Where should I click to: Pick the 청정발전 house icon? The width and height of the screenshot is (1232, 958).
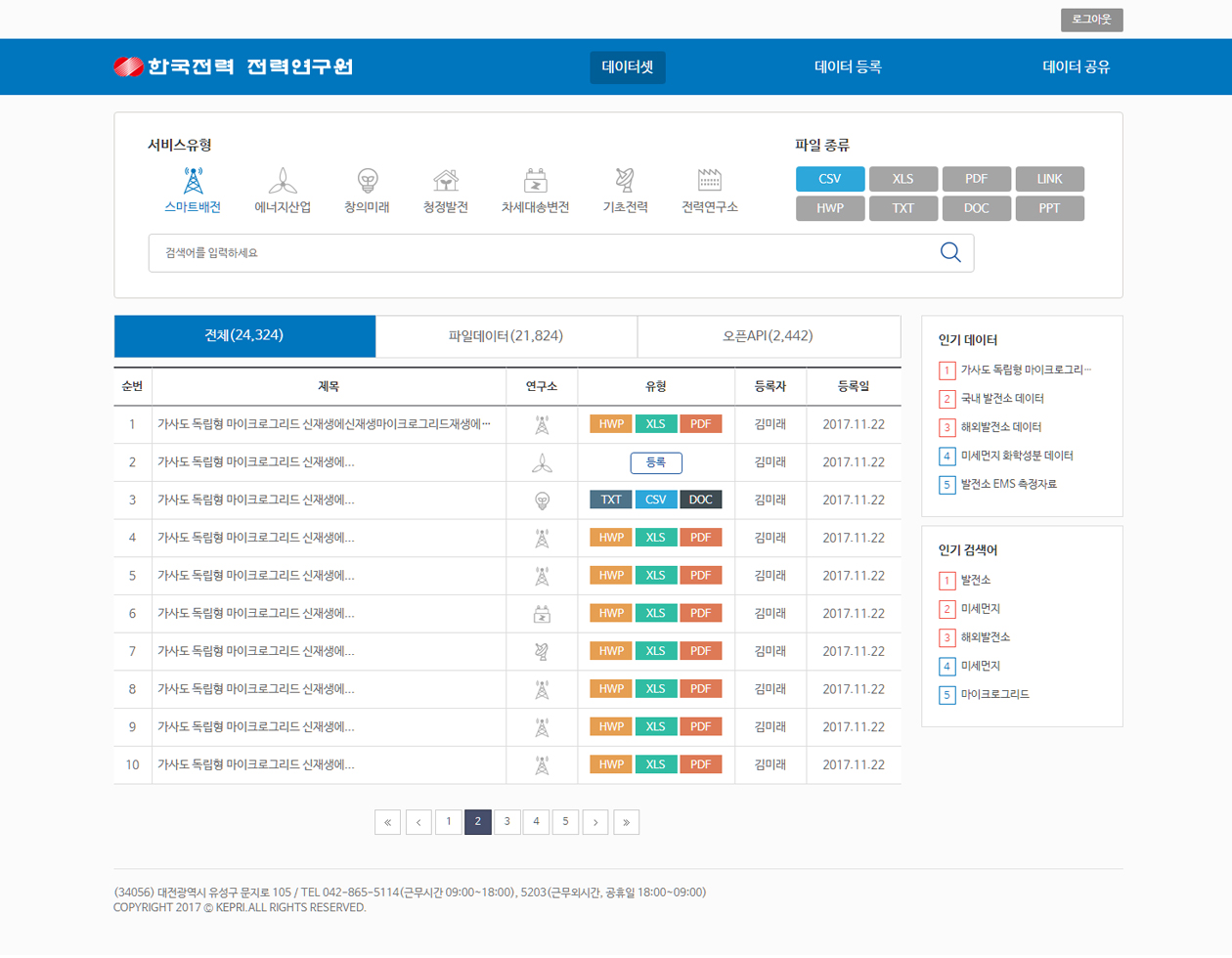pos(446,182)
